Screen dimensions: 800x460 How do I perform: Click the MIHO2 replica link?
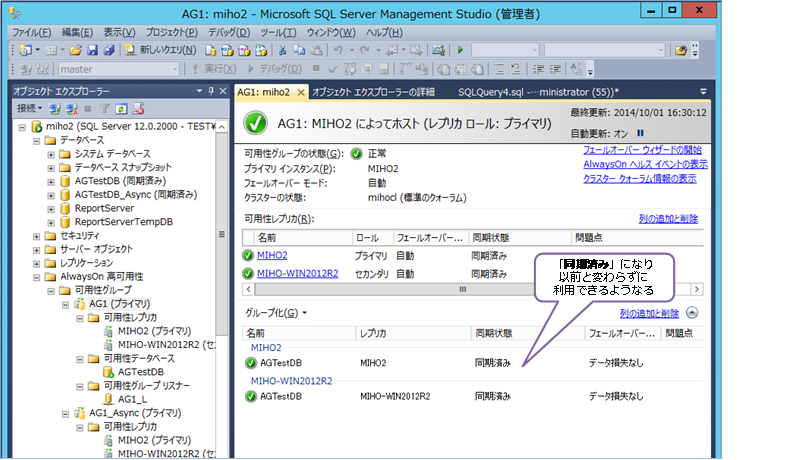coord(272,255)
